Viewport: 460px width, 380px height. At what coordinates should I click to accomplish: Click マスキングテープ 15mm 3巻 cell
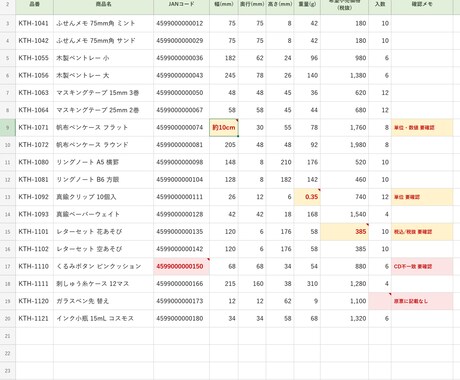pyautogui.click(x=103, y=93)
